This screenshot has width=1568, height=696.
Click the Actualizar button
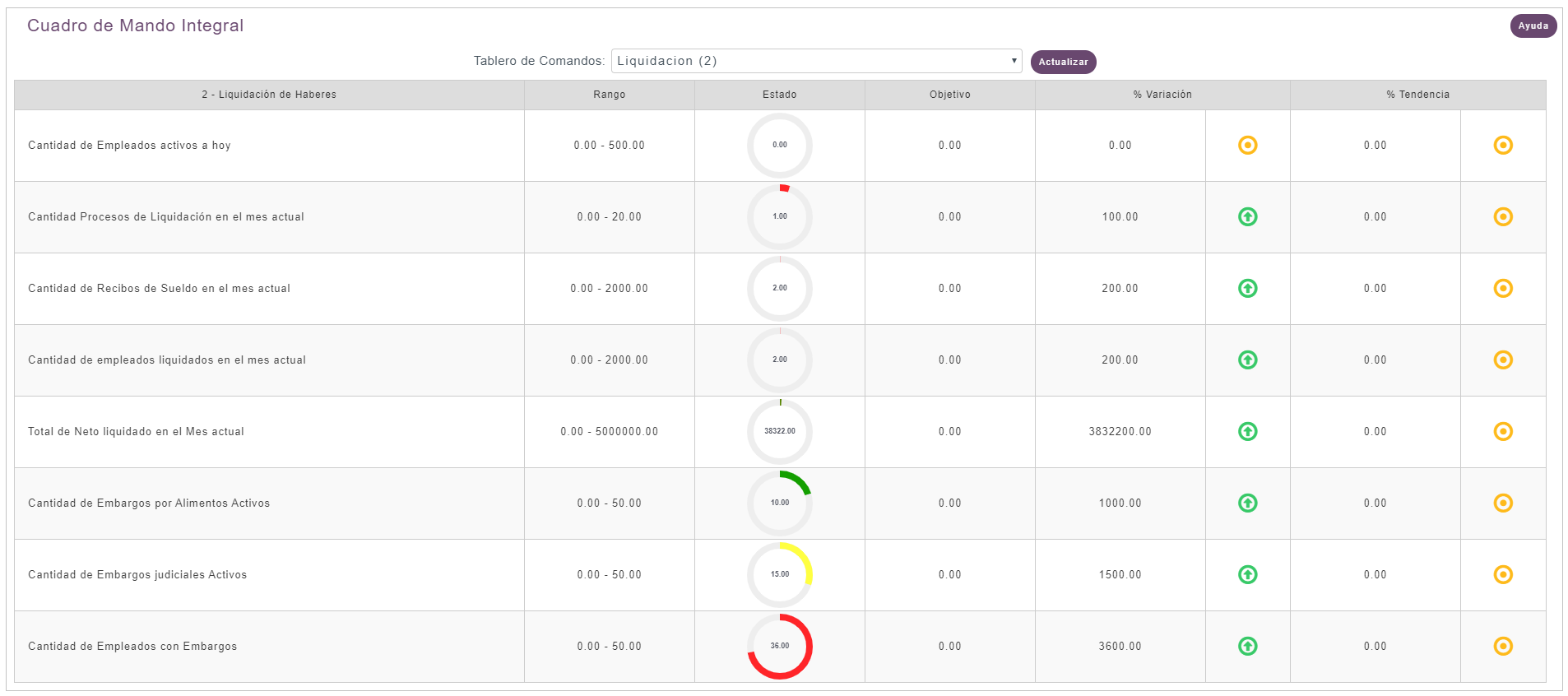(1063, 62)
